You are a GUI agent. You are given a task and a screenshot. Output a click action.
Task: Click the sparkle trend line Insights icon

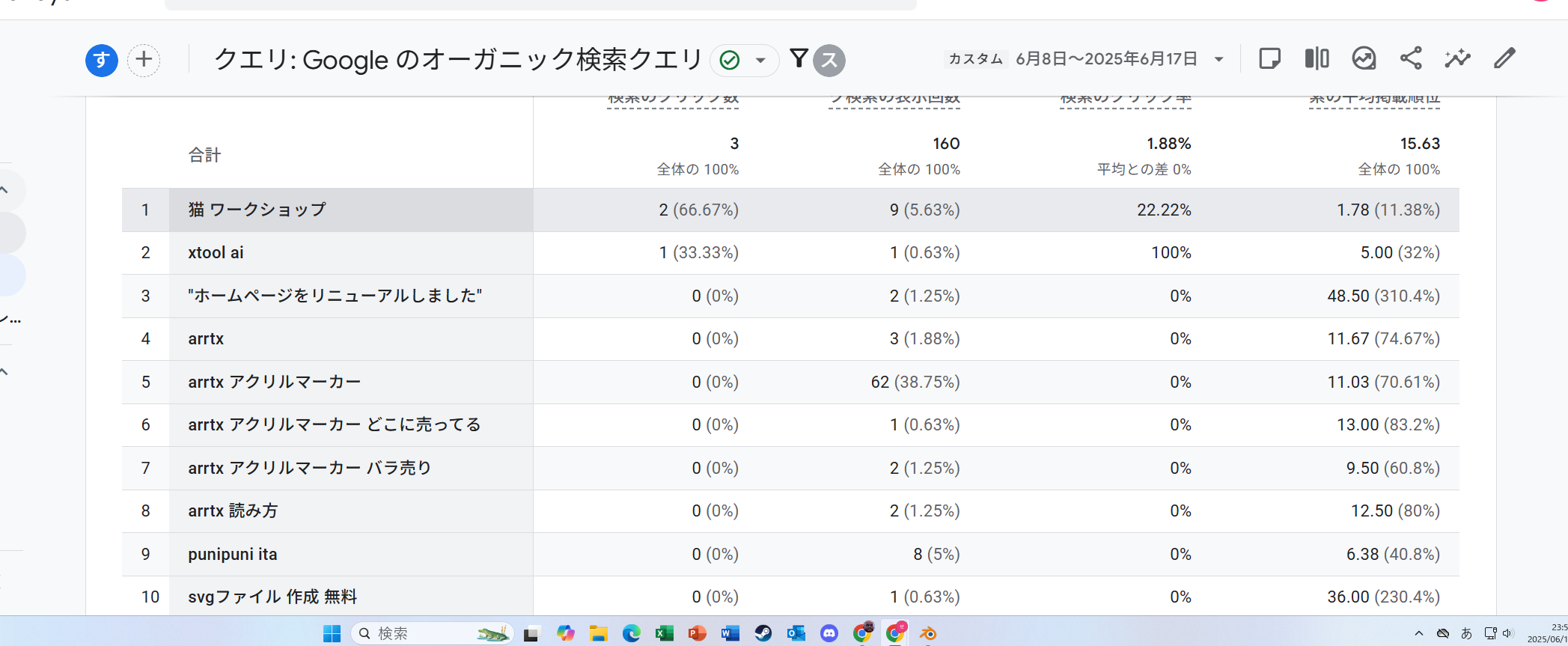[x=1457, y=58]
